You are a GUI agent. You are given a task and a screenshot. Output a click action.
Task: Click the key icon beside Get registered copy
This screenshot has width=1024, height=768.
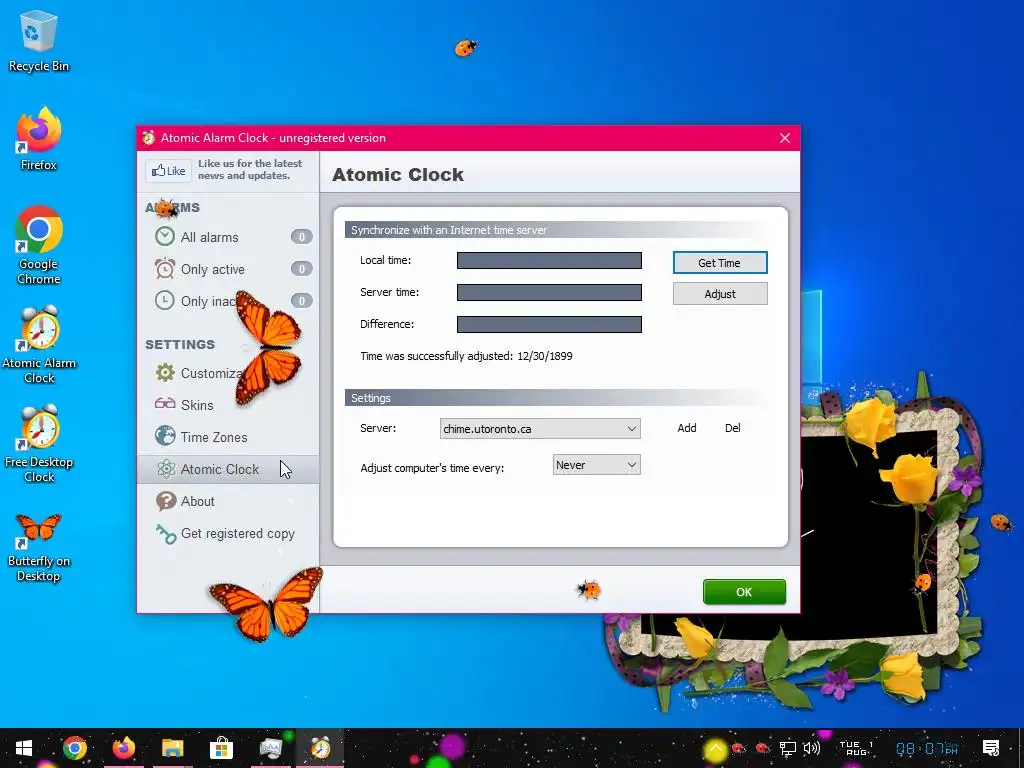(166, 534)
